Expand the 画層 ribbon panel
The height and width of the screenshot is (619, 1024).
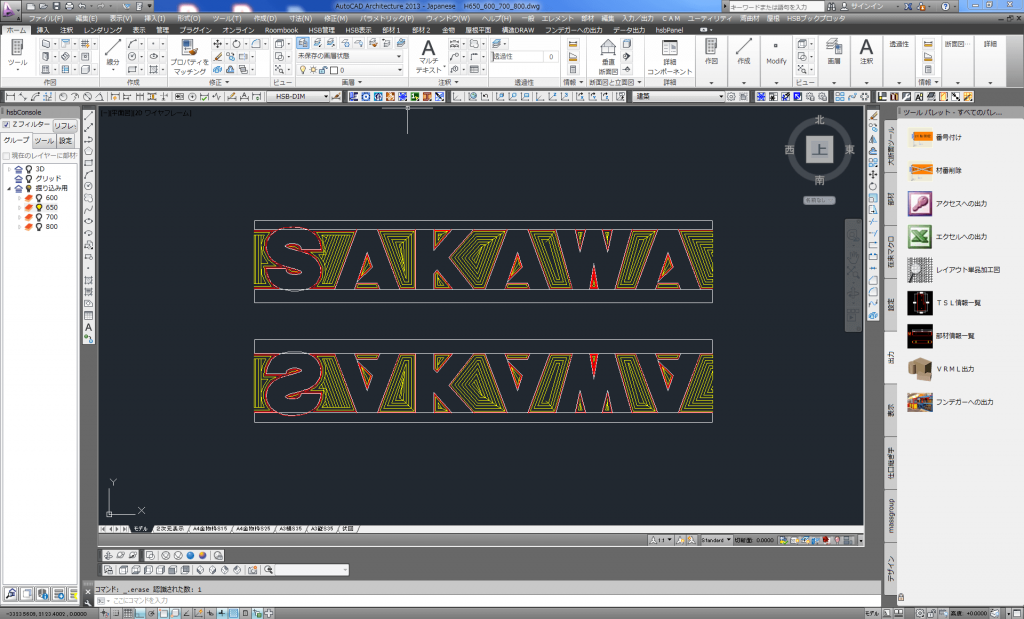[351, 83]
